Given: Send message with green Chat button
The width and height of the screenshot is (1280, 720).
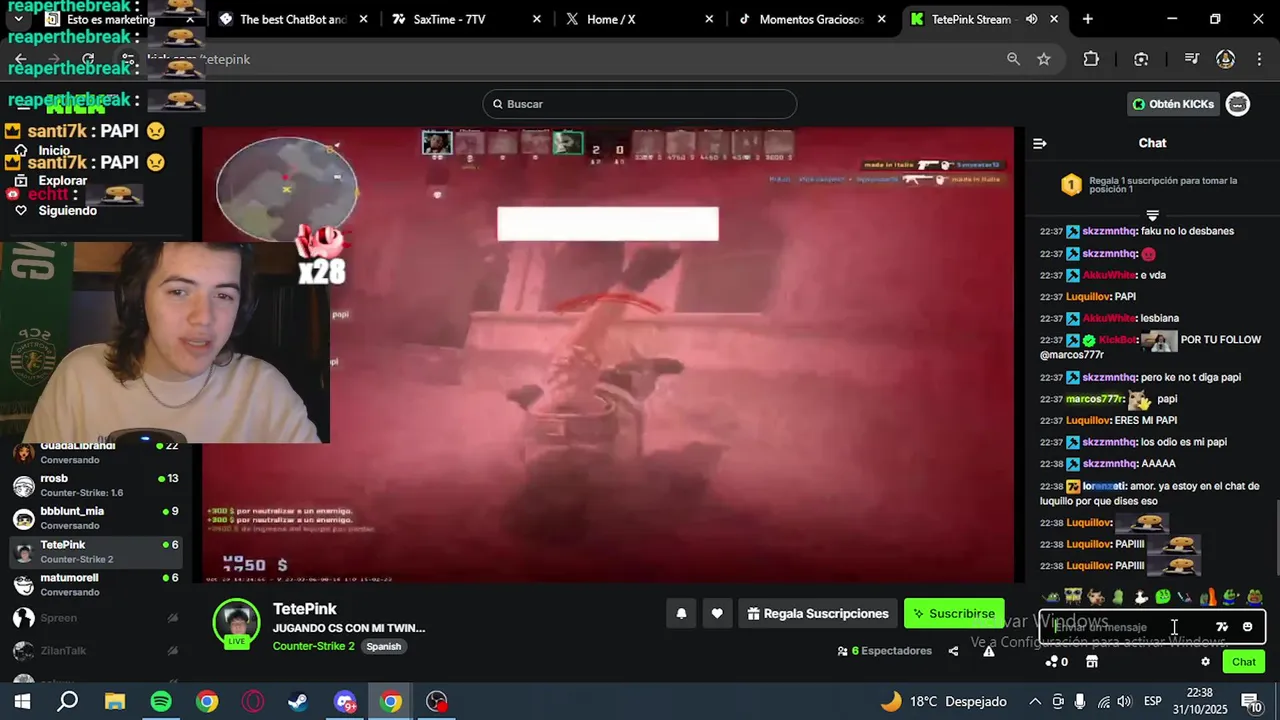Looking at the screenshot, I should 1244,662.
